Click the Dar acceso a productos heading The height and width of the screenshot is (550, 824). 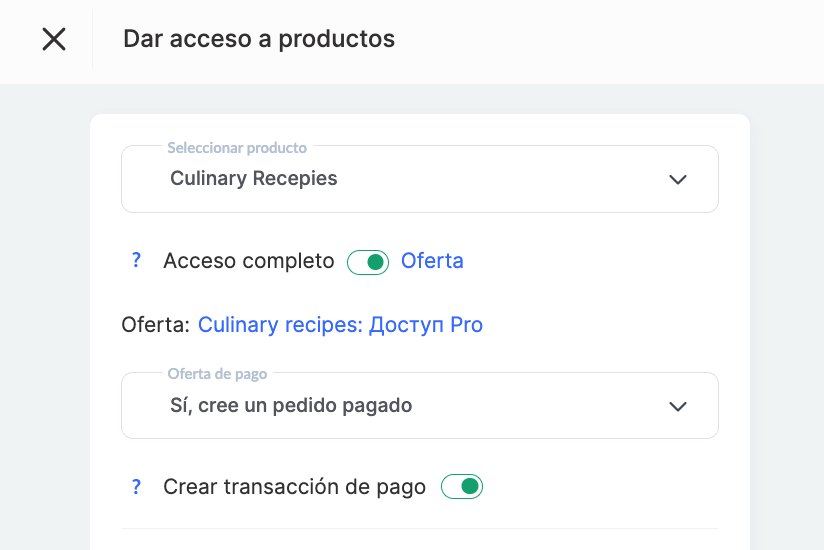pyautogui.click(x=258, y=39)
